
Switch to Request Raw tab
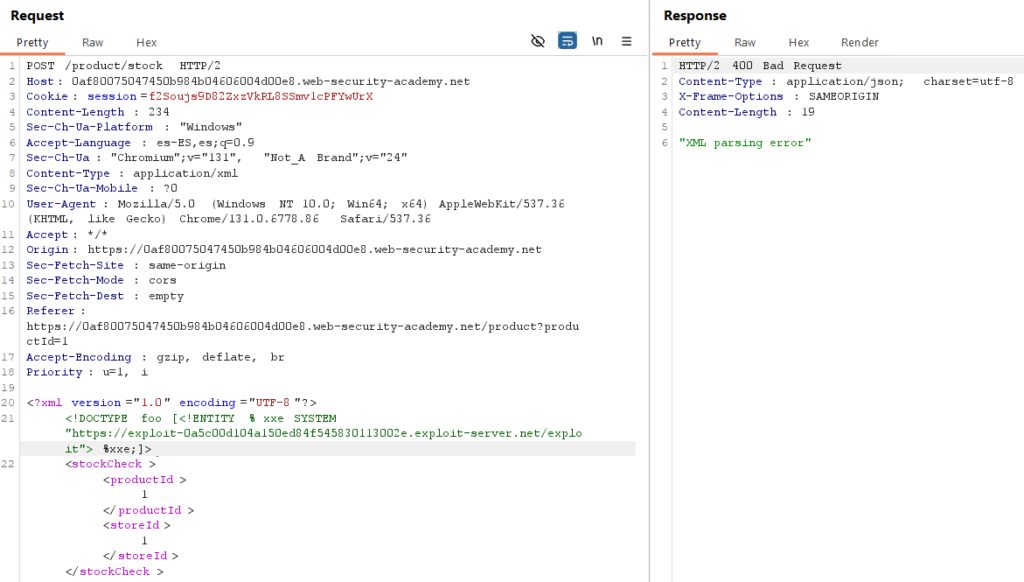[x=93, y=42]
